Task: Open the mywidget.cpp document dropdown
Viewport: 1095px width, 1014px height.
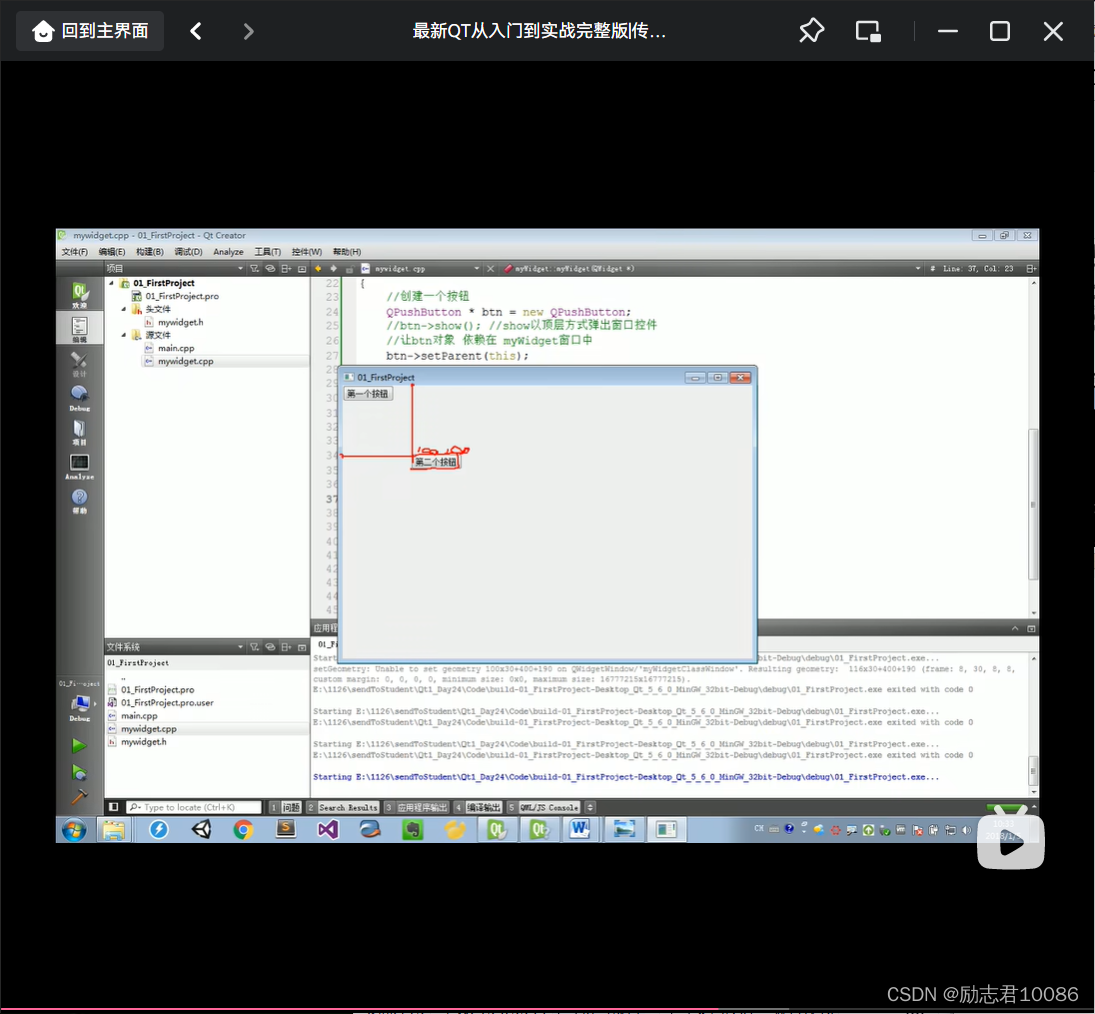Action: click(477, 268)
